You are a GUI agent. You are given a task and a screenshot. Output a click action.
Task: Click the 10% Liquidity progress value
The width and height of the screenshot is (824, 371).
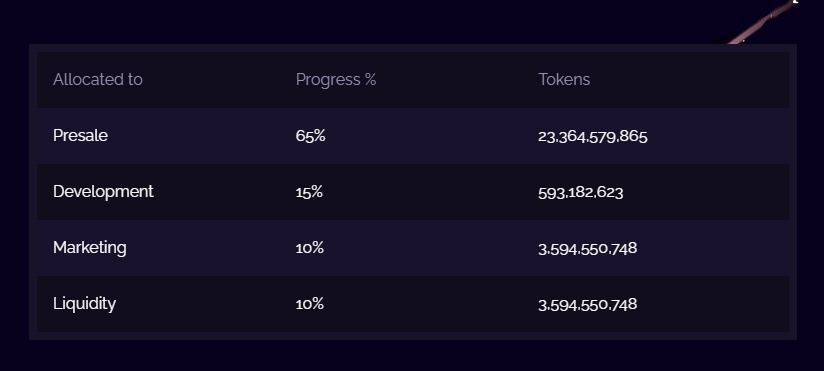pyautogui.click(x=310, y=304)
